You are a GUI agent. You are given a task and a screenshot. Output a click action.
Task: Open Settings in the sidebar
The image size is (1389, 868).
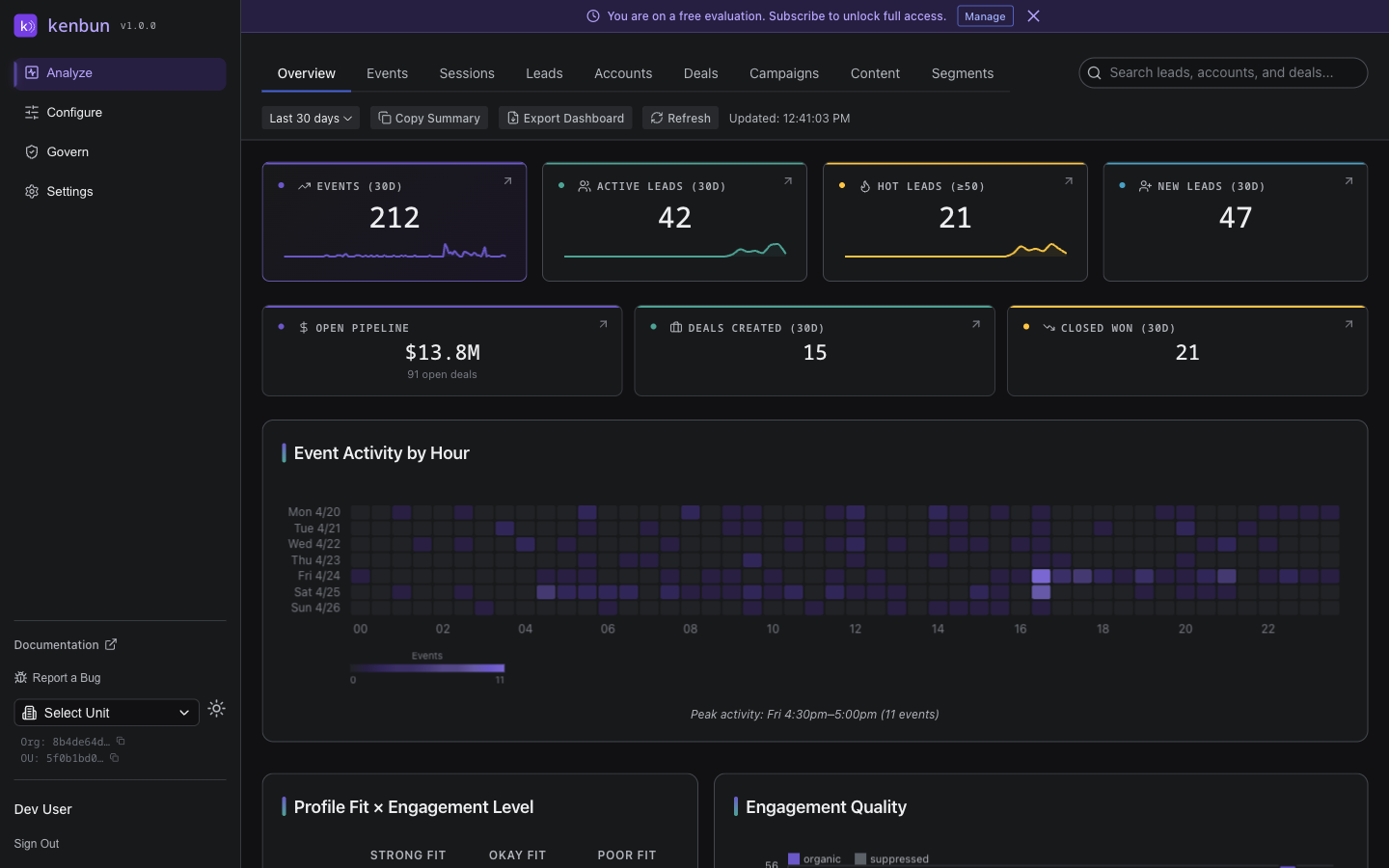pyautogui.click(x=121, y=192)
